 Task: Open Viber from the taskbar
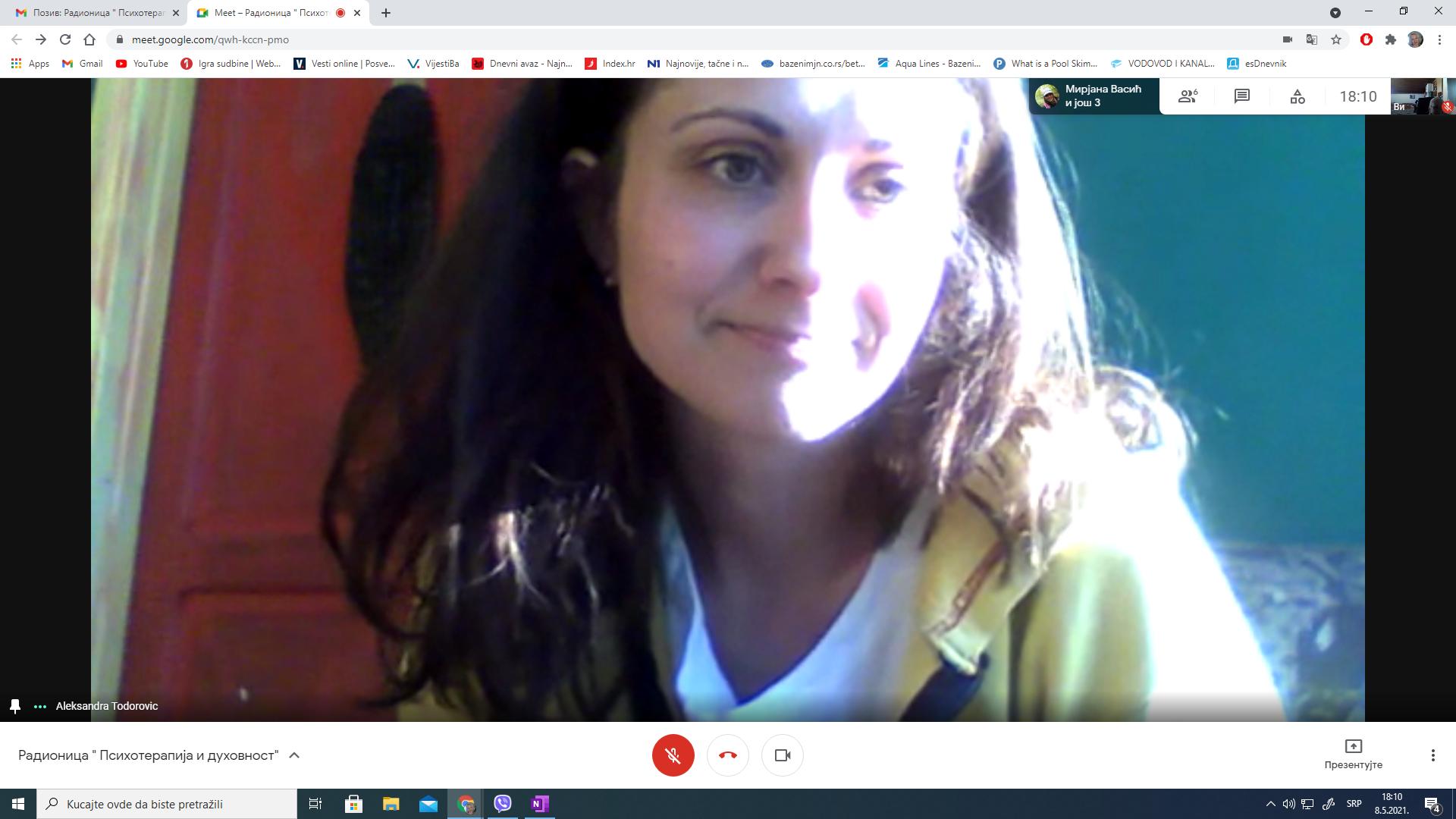click(x=502, y=804)
